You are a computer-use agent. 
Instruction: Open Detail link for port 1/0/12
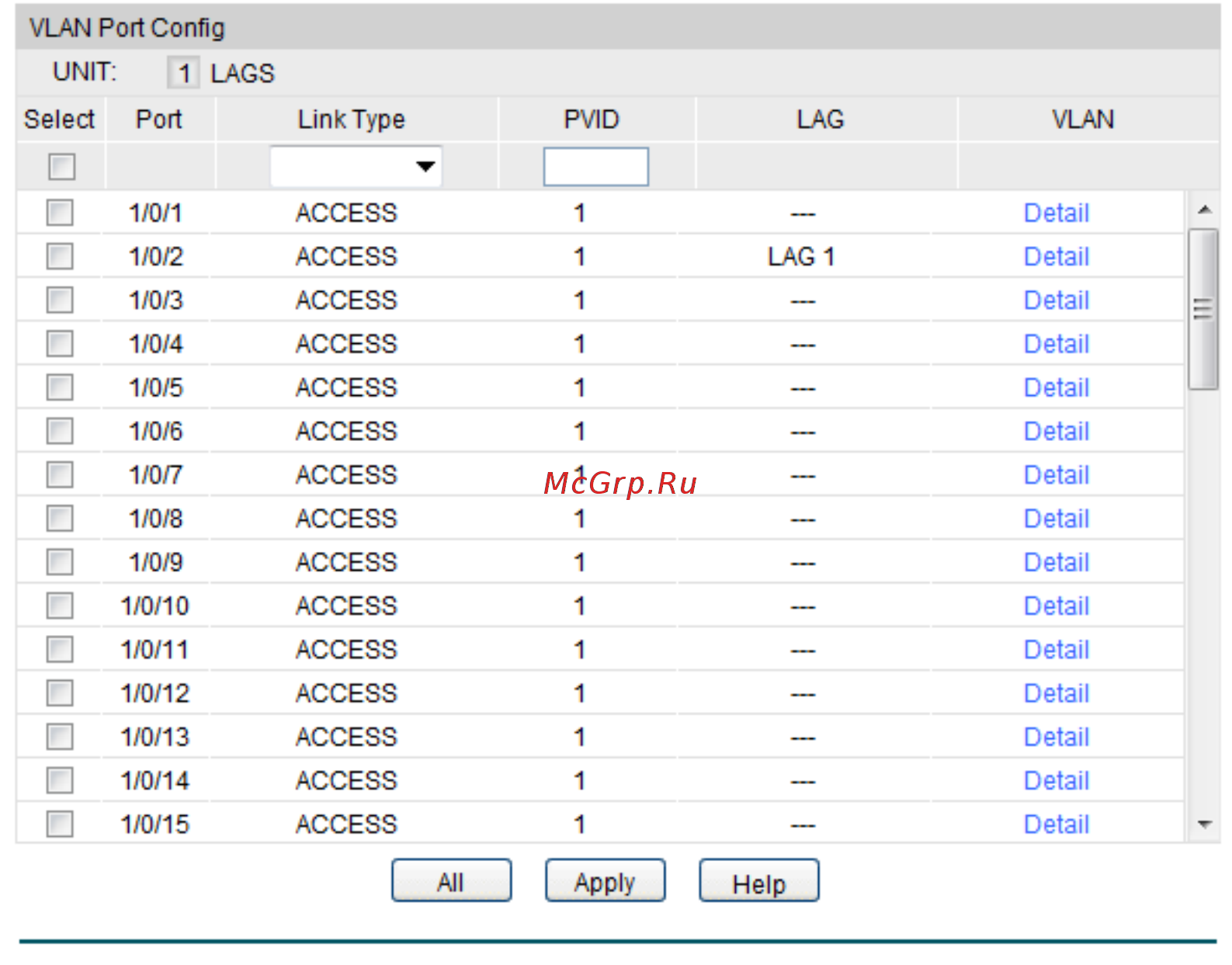pyautogui.click(x=1057, y=693)
